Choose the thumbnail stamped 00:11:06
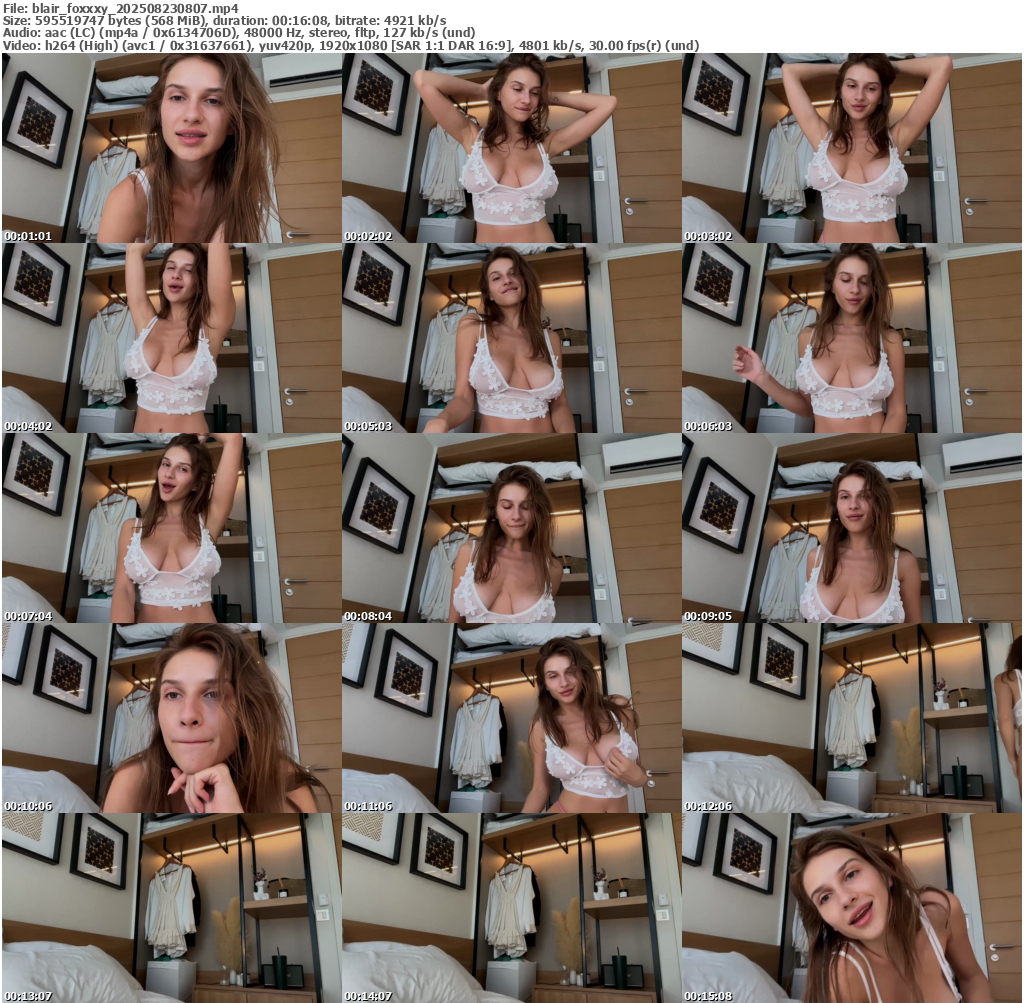The image size is (1024, 1003). (x=512, y=718)
